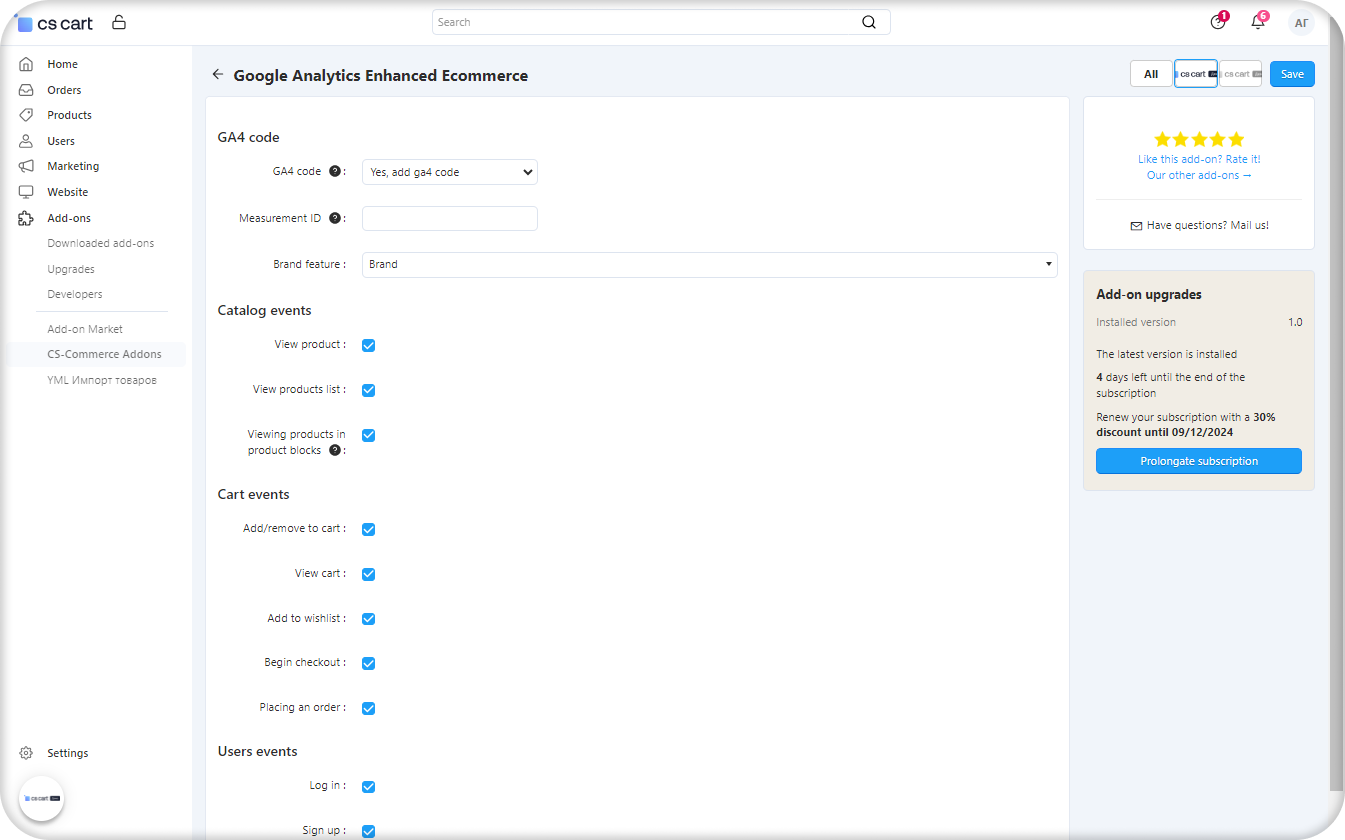The width and height of the screenshot is (1345, 840).
Task: Open the GA4 code dropdown
Action: tap(450, 172)
